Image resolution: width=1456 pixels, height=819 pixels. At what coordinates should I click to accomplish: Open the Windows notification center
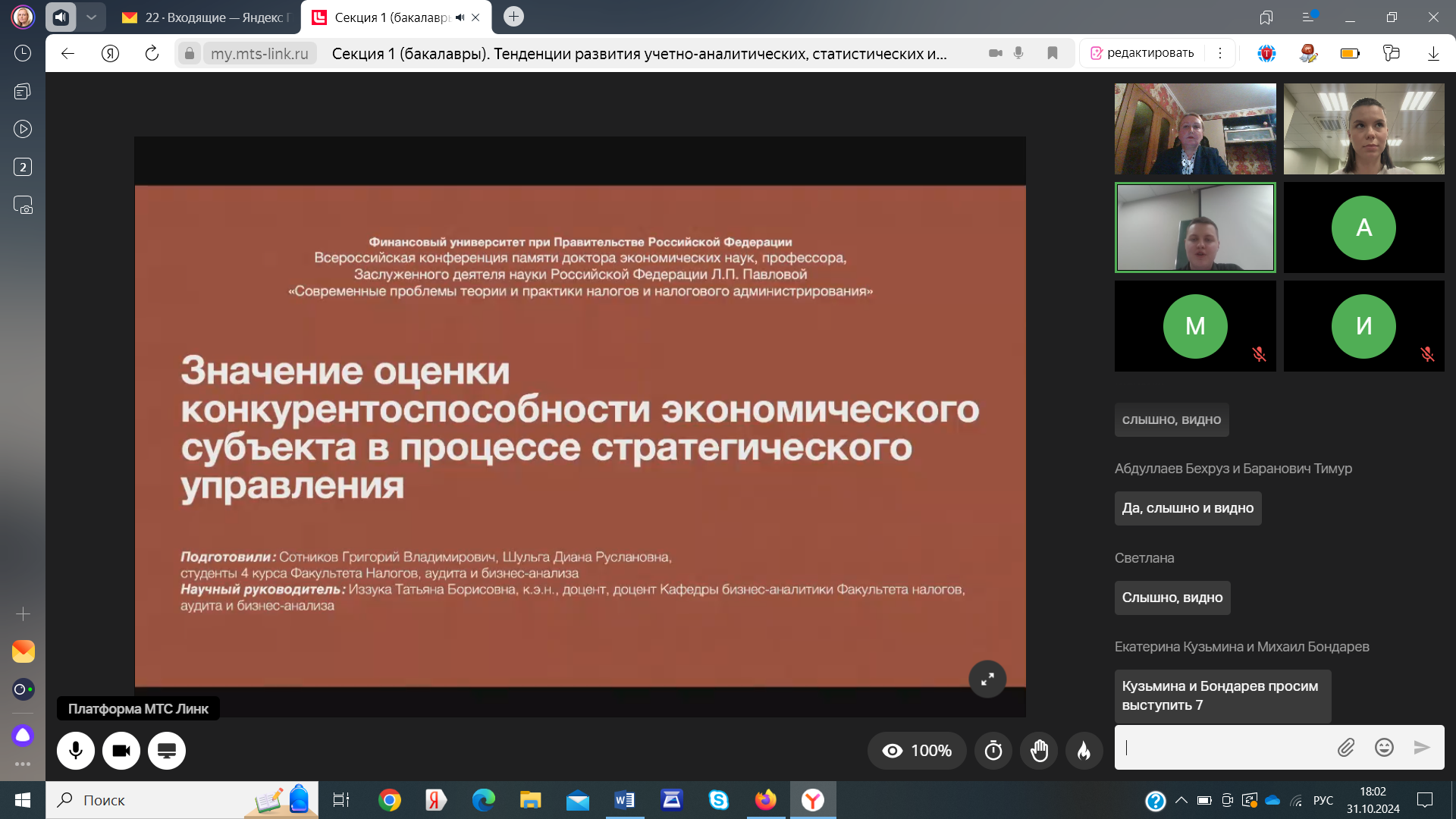pos(1425,800)
